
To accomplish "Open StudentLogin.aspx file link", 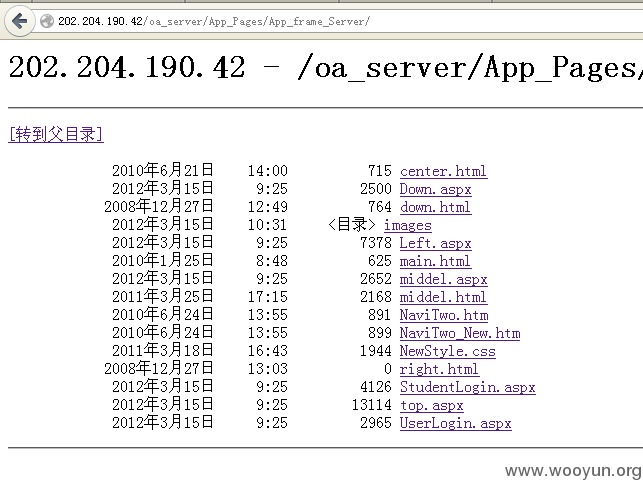I will 467,387.
